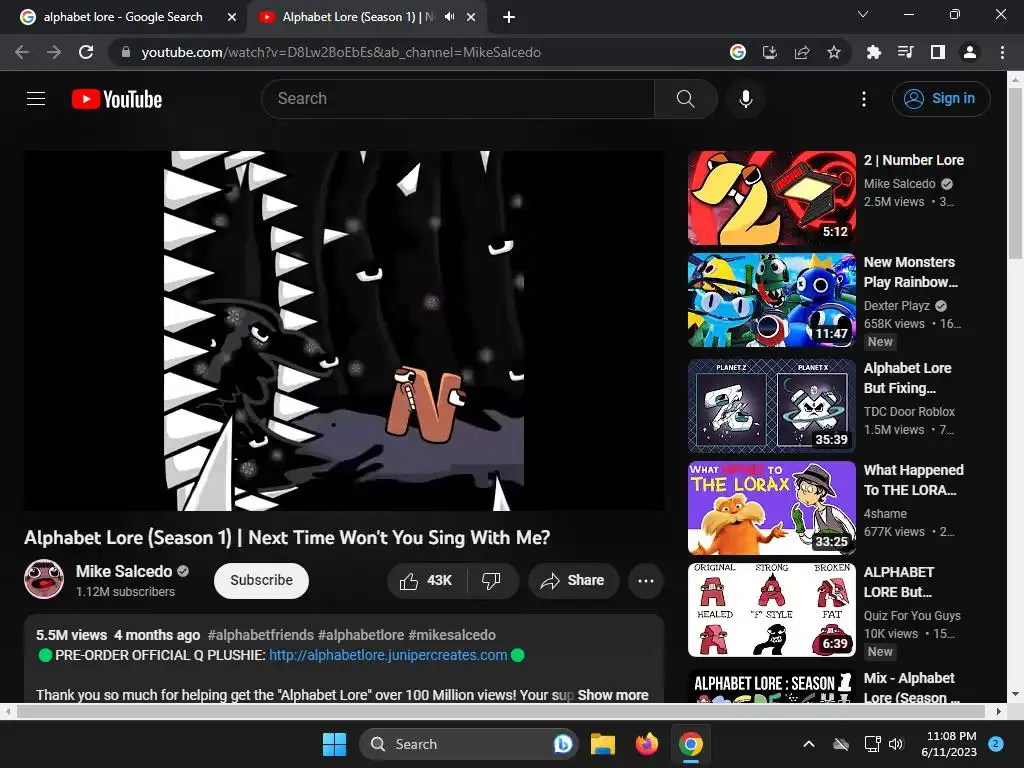Click the YouTube search magnifier button

point(685,99)
